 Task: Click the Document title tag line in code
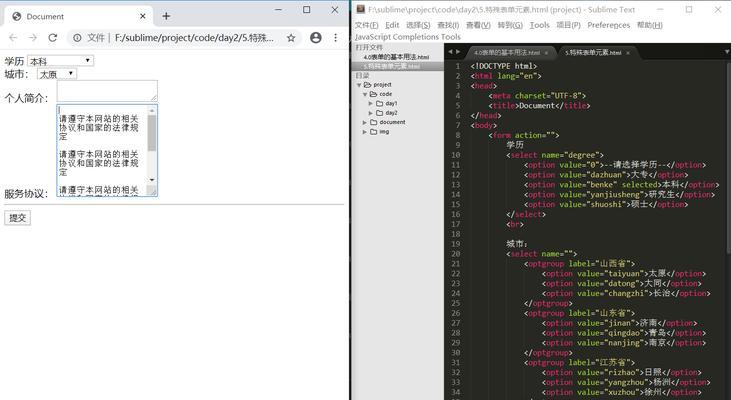tap(539, 106)
